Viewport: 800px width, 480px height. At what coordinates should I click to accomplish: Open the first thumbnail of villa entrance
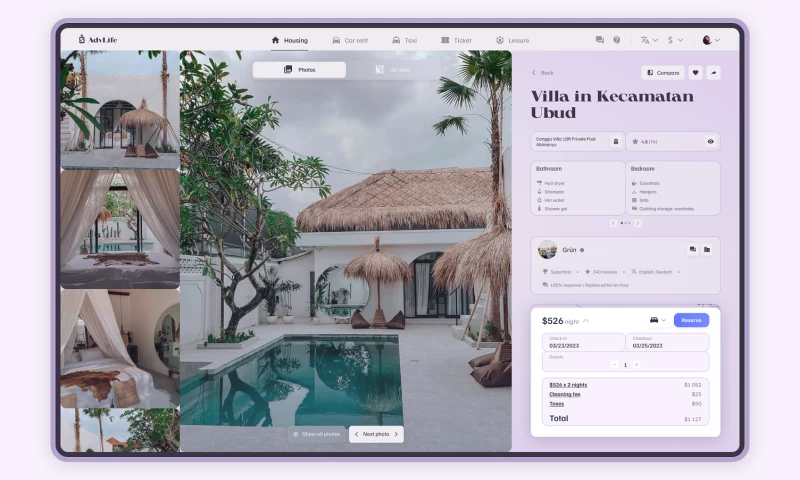pyautogui.click(x=120, y=109)
